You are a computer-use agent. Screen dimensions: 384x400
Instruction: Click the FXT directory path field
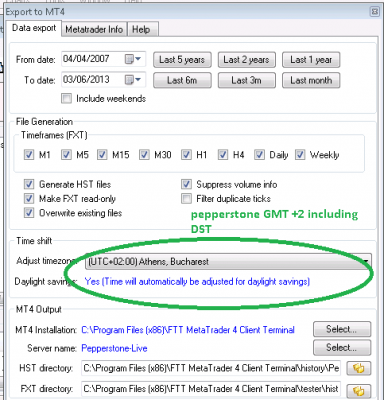[211, 389]
